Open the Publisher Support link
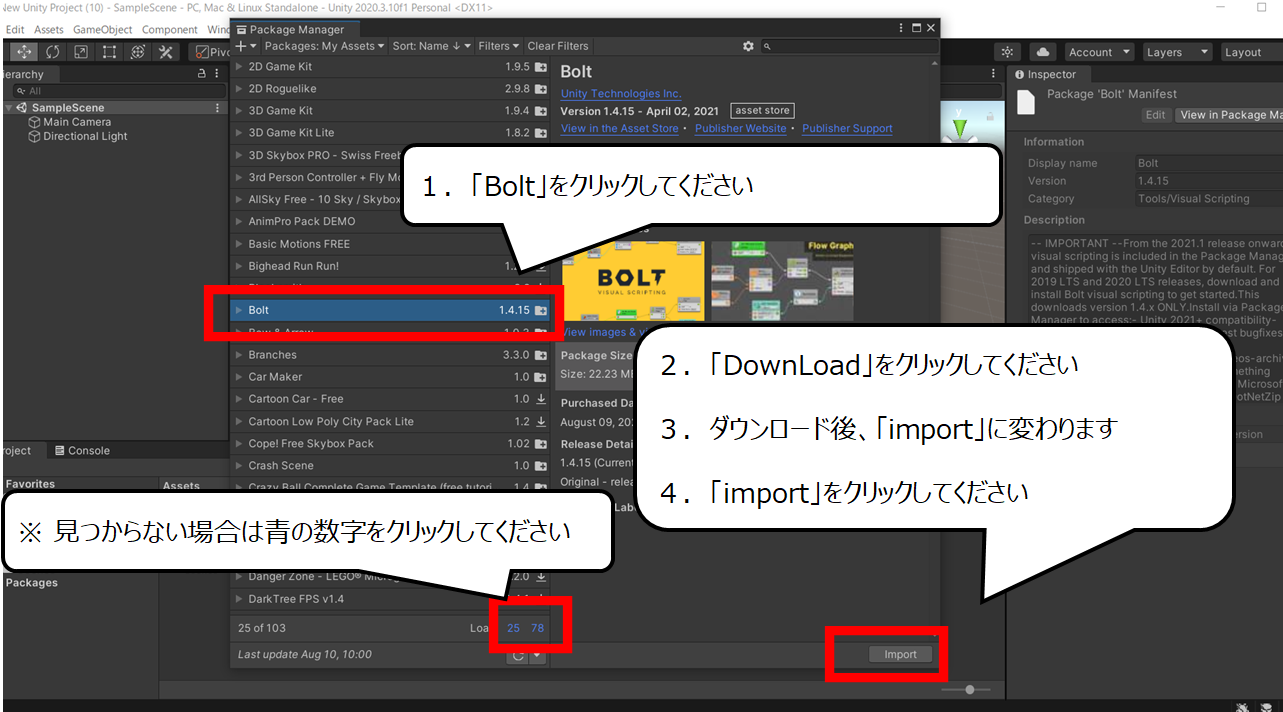This screenshot has width=1283, height=712. pyautogui.click(x=847, y=129)
